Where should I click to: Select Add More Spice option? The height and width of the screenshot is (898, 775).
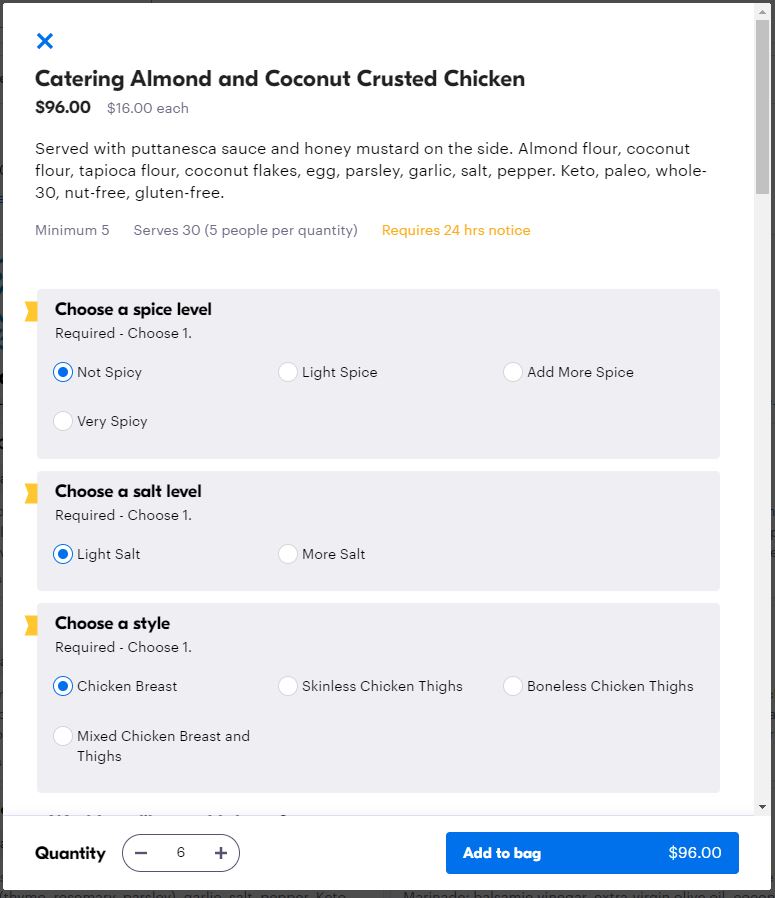coord(513,372)
